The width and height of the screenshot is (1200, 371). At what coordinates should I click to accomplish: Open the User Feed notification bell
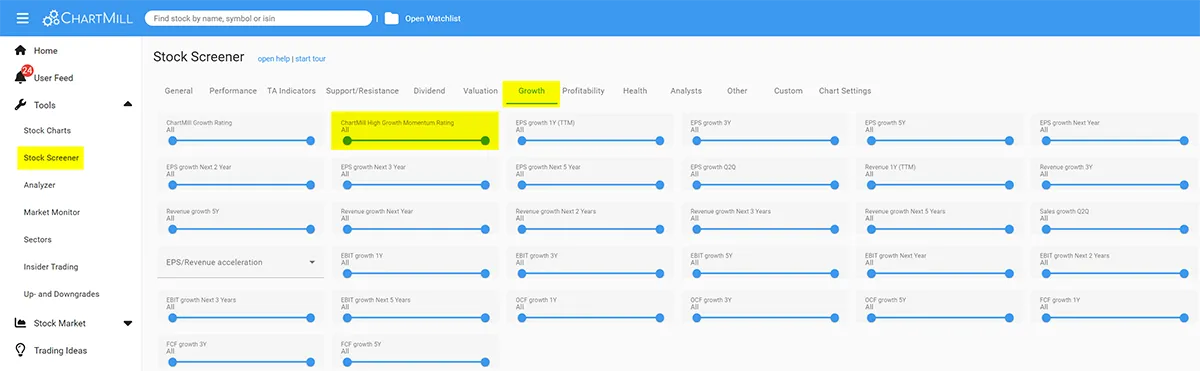click(21, 77)
